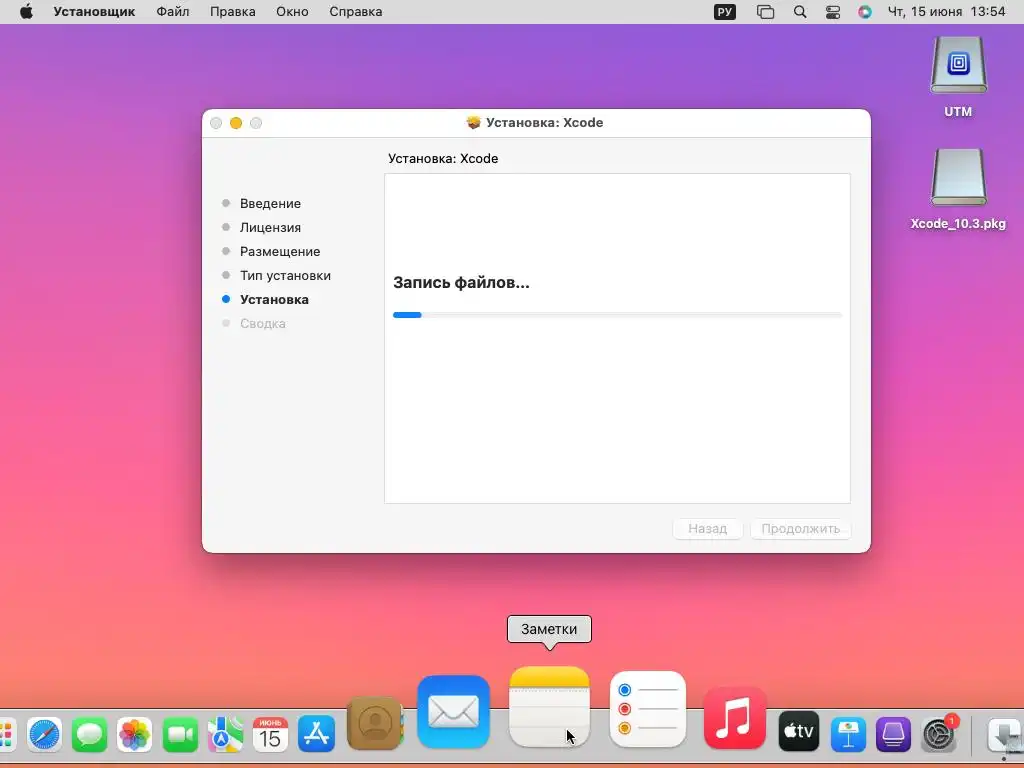Click installation progress bar
Screen dimensions: 1024x768
617,315
